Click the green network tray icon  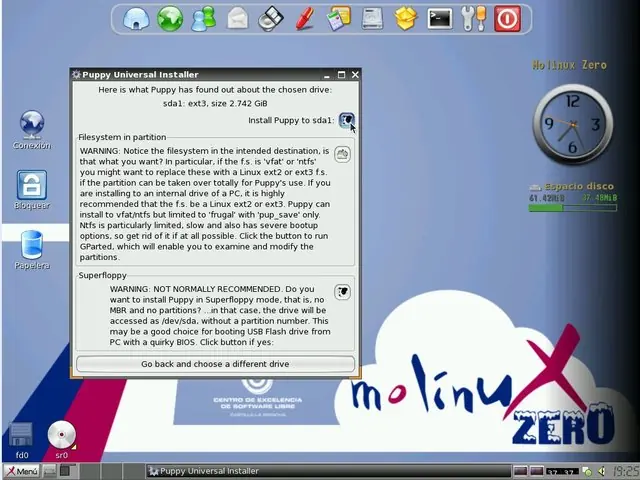click(587, 471)
